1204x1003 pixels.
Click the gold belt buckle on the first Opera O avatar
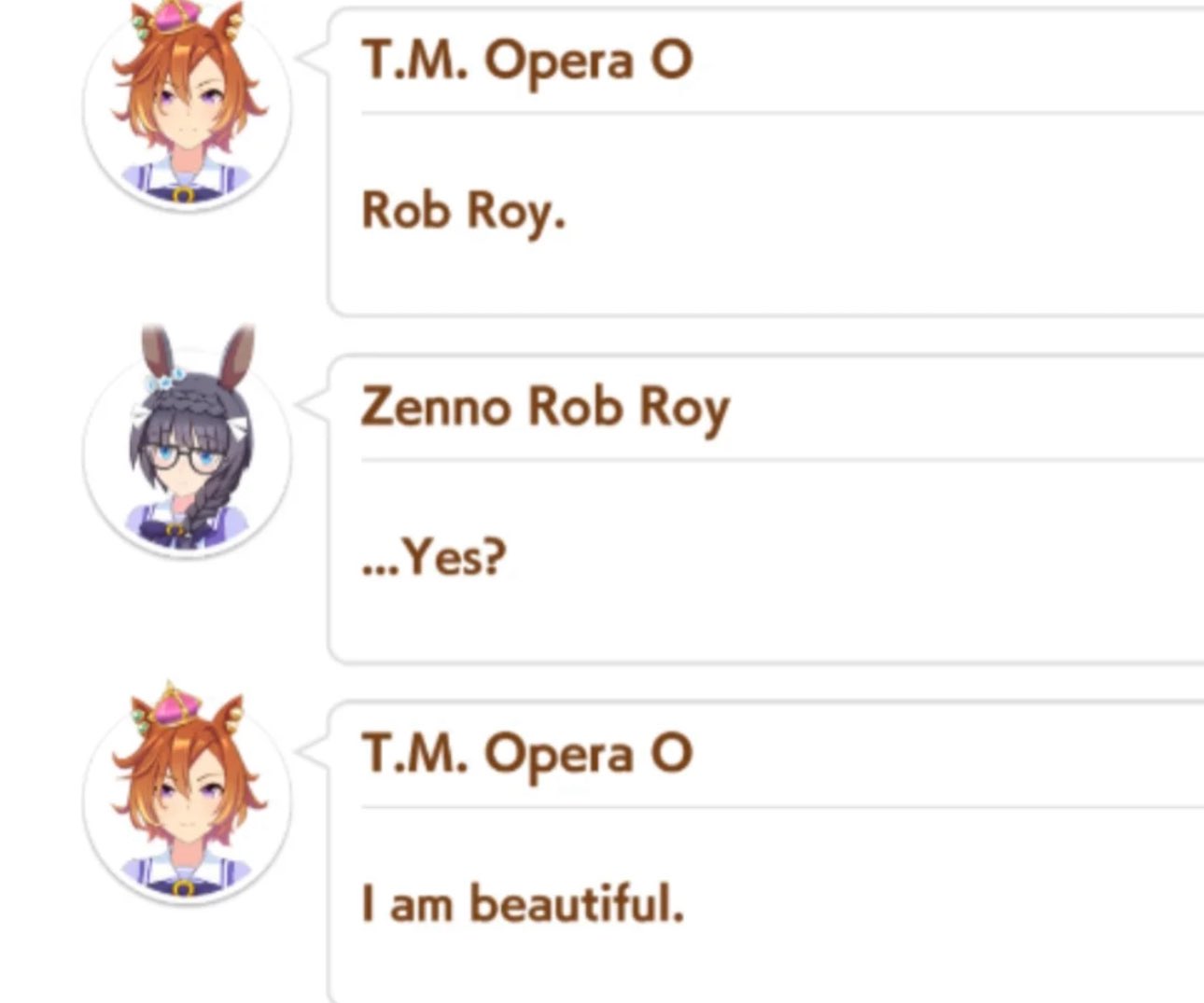pyautogui.click(x=184, y=195)
